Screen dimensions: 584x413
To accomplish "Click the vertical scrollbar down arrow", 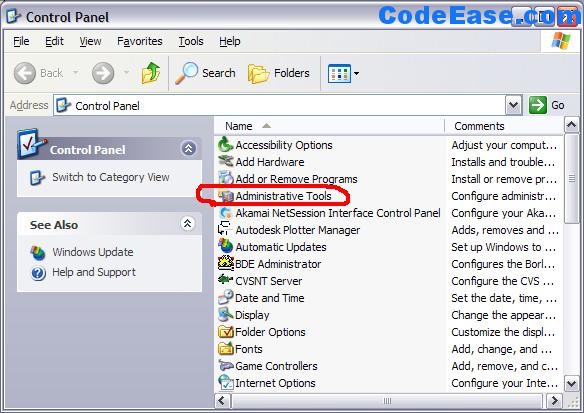I will [x=572, y=383].
